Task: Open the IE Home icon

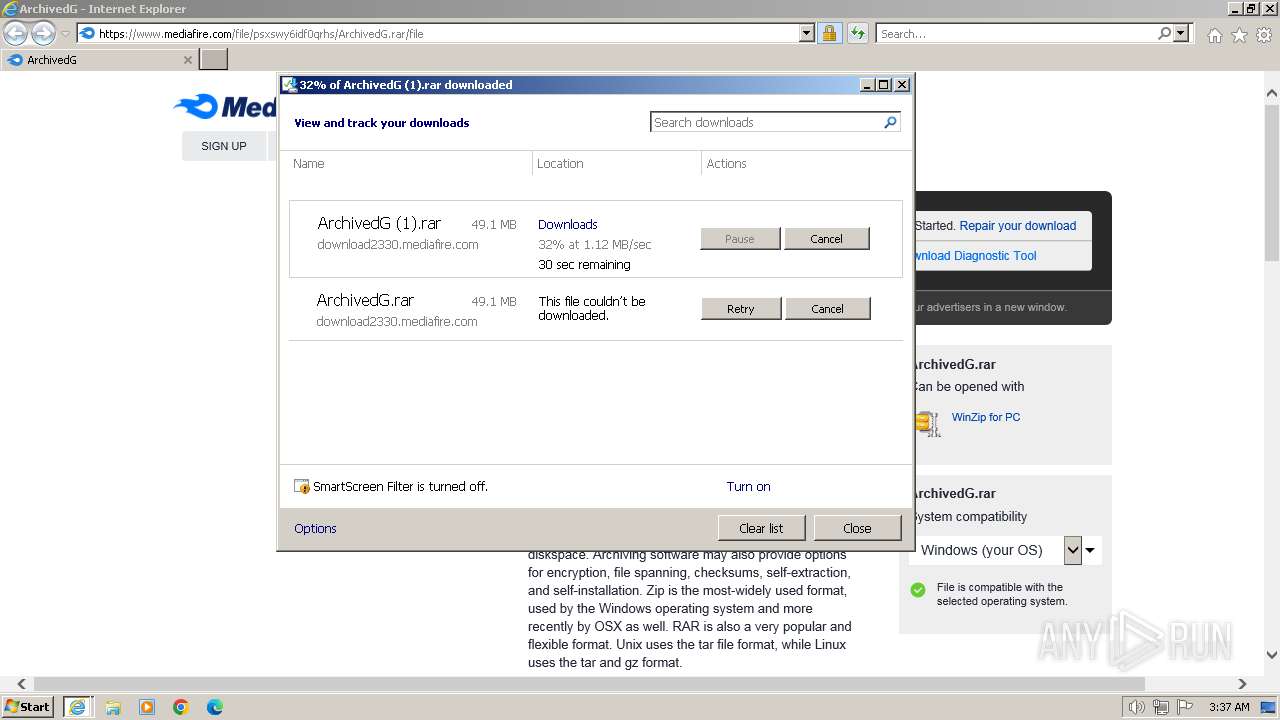Action: point(1214,35)
